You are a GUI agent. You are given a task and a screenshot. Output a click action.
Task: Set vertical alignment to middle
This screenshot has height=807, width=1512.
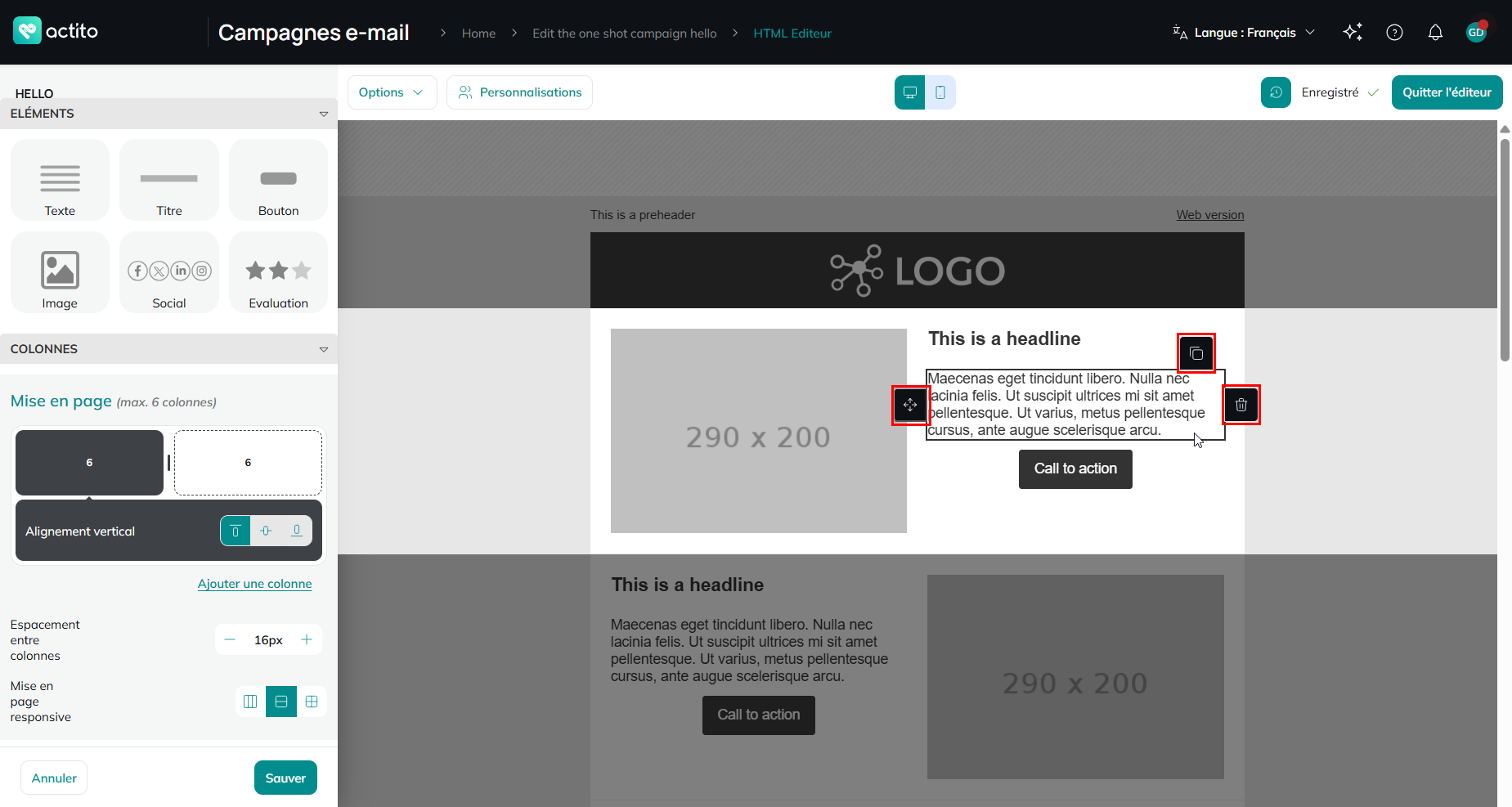click(266, 531)
